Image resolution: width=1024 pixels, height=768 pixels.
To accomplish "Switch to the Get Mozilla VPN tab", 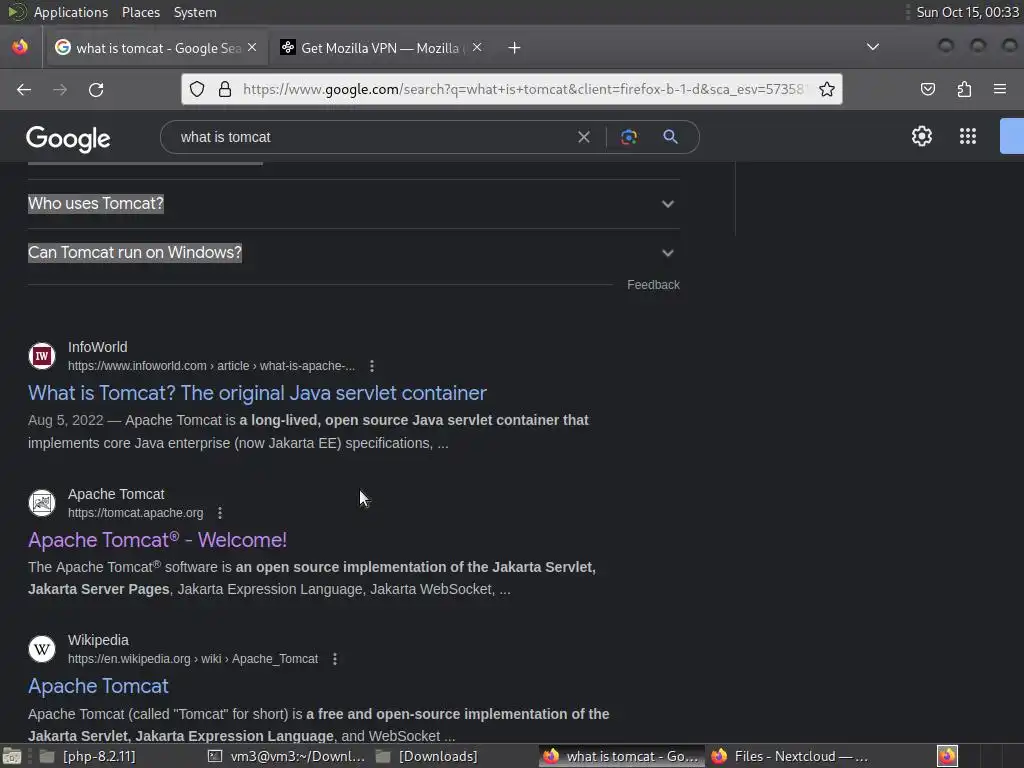I will 381,48.
